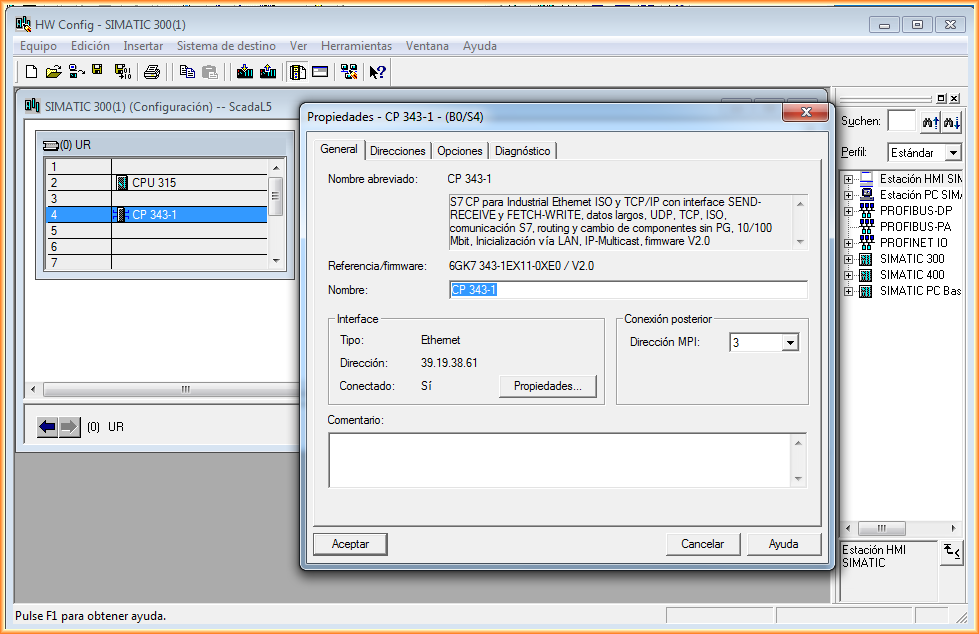Viewport: 979px width, 634px height.
Task: Click the description box scroll-down arrow
Action: [x=799, y=241]
